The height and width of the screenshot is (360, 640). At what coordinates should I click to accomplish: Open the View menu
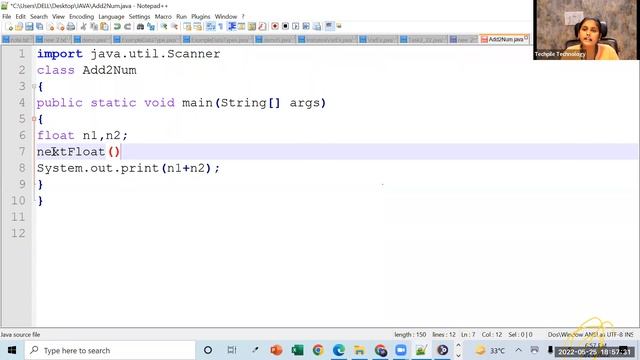click(x=58, y=16)
